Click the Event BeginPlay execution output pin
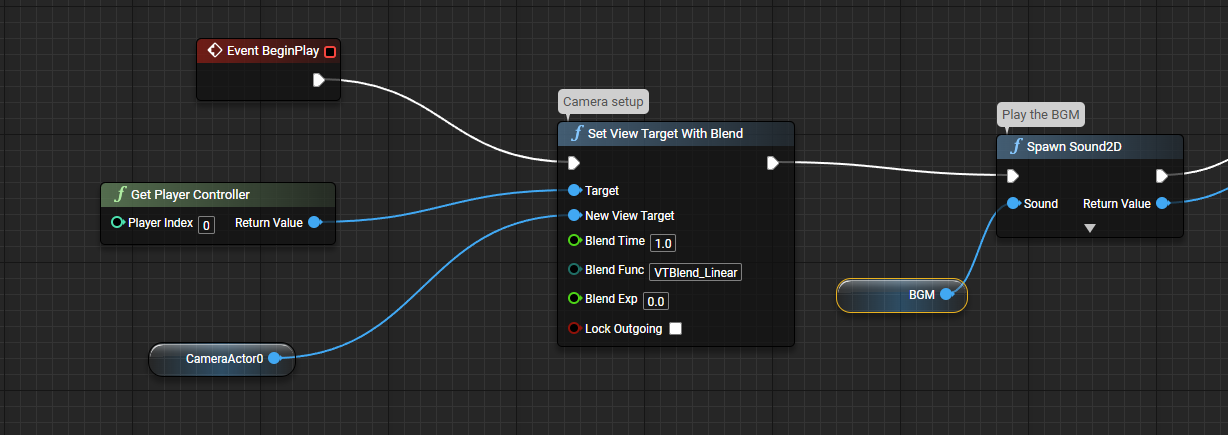The height and width of the screenshot is (435, 1228). pyautogui.click(x=319, y=81)
